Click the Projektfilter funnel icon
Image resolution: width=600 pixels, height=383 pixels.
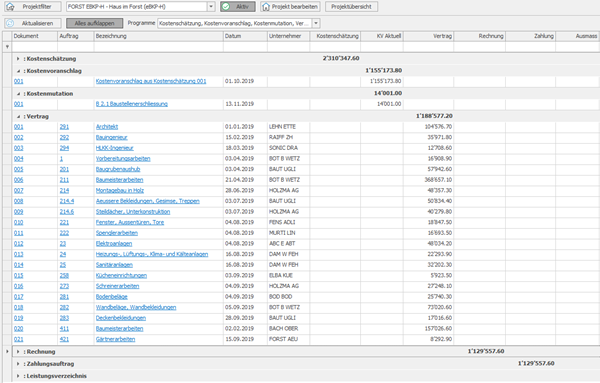(x=10, y=7)
